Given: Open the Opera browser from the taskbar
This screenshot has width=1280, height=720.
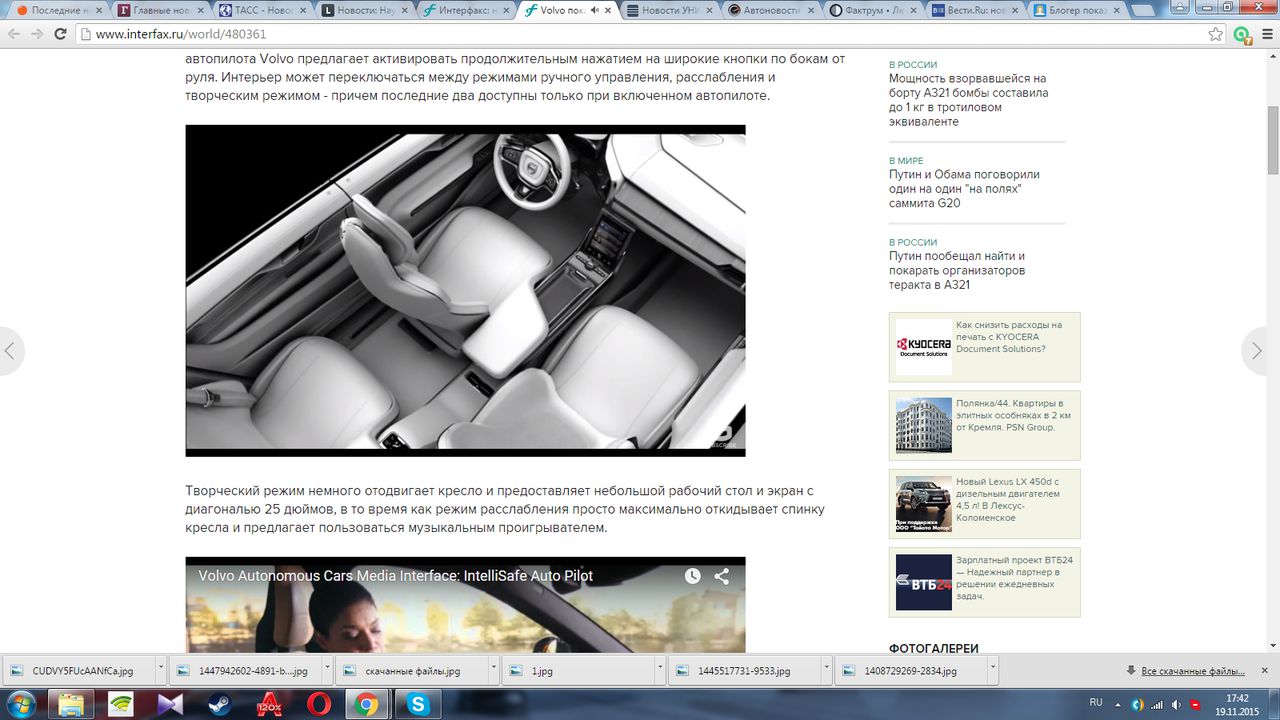Looking at the screenshot, I should (318, 704).
